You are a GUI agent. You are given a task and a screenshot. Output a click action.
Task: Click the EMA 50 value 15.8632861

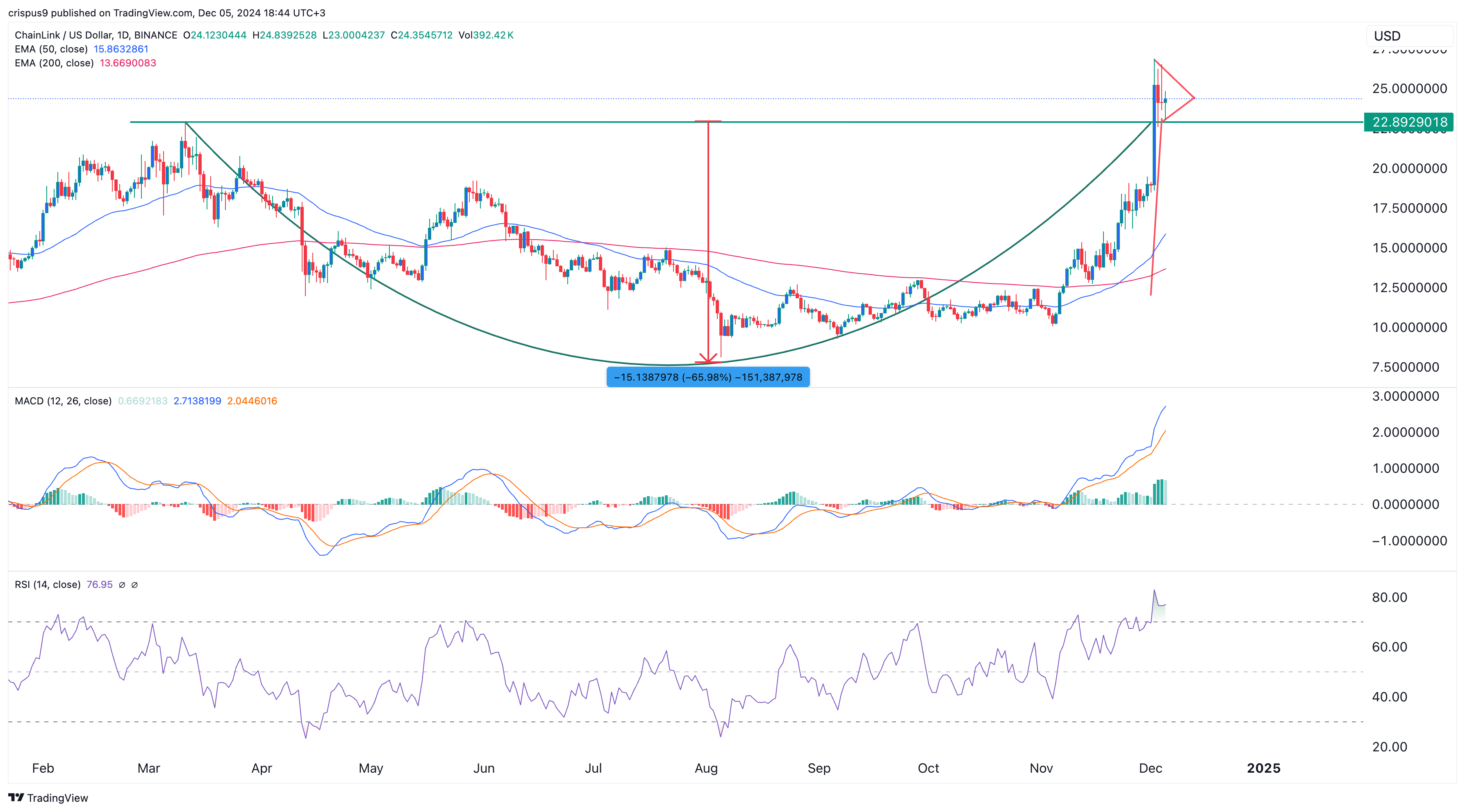point(121,49)
